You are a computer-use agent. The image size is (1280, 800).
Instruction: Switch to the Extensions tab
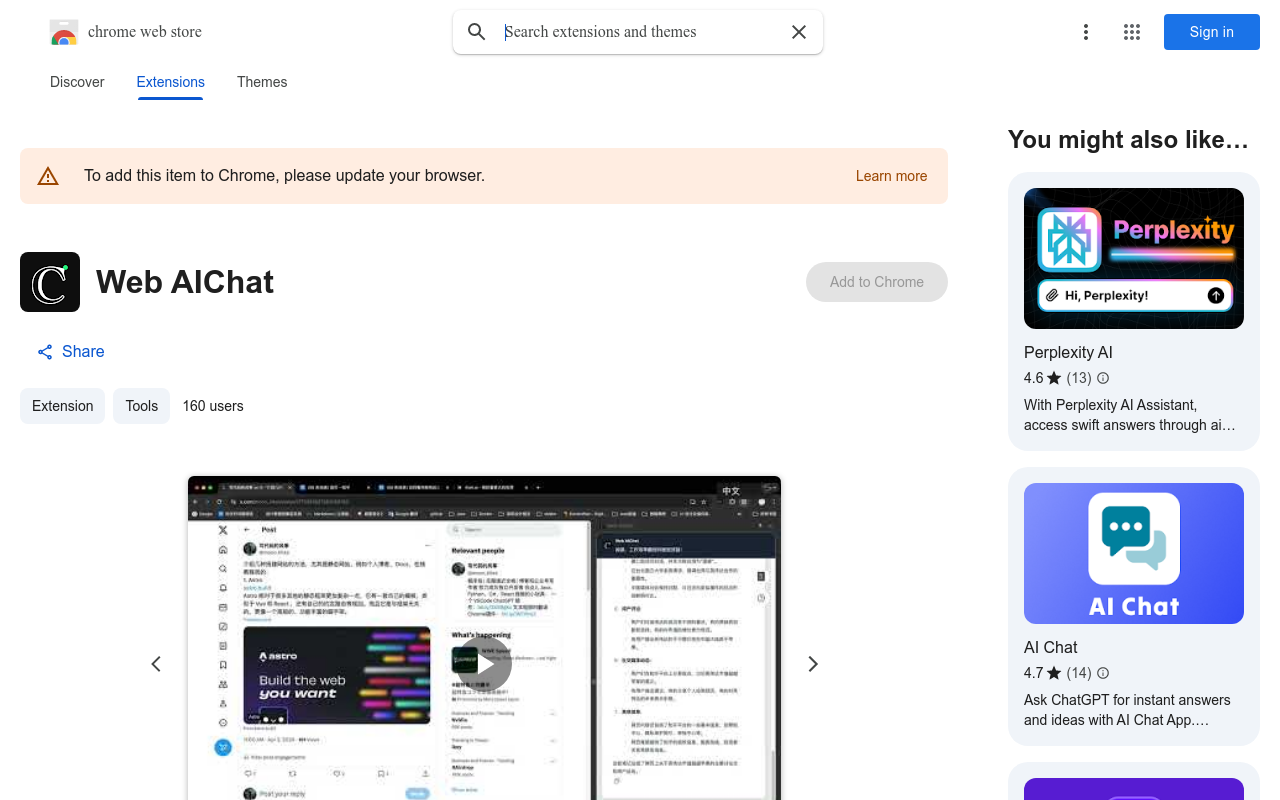pos(171,82)
